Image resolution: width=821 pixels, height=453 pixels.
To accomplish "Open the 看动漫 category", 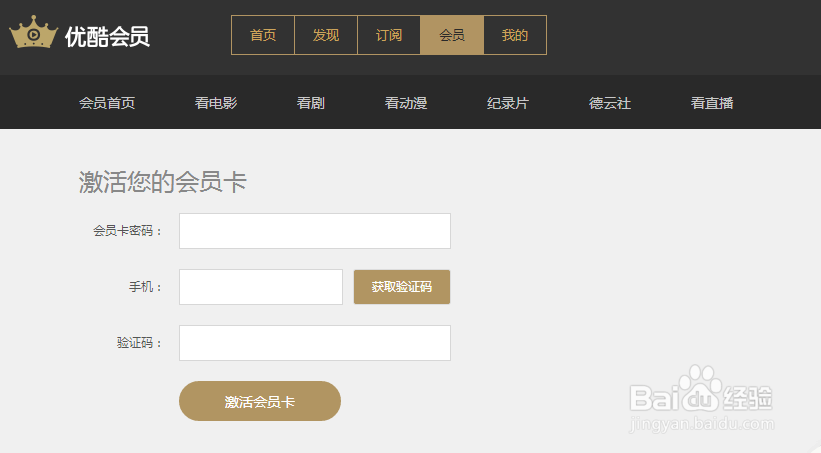I will 406,103.
